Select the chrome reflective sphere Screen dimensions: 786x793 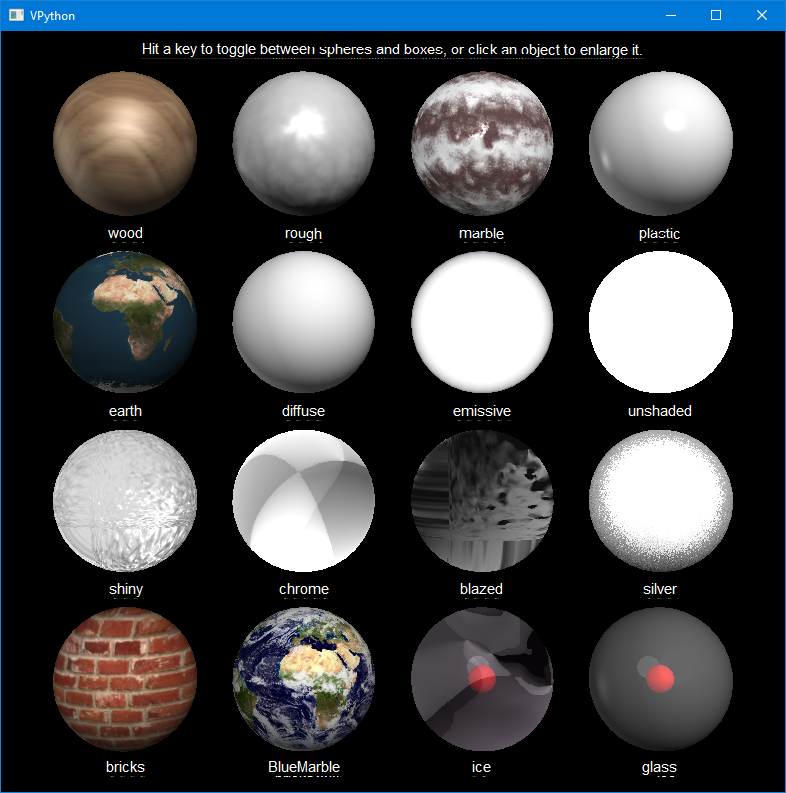coord(303,501)
